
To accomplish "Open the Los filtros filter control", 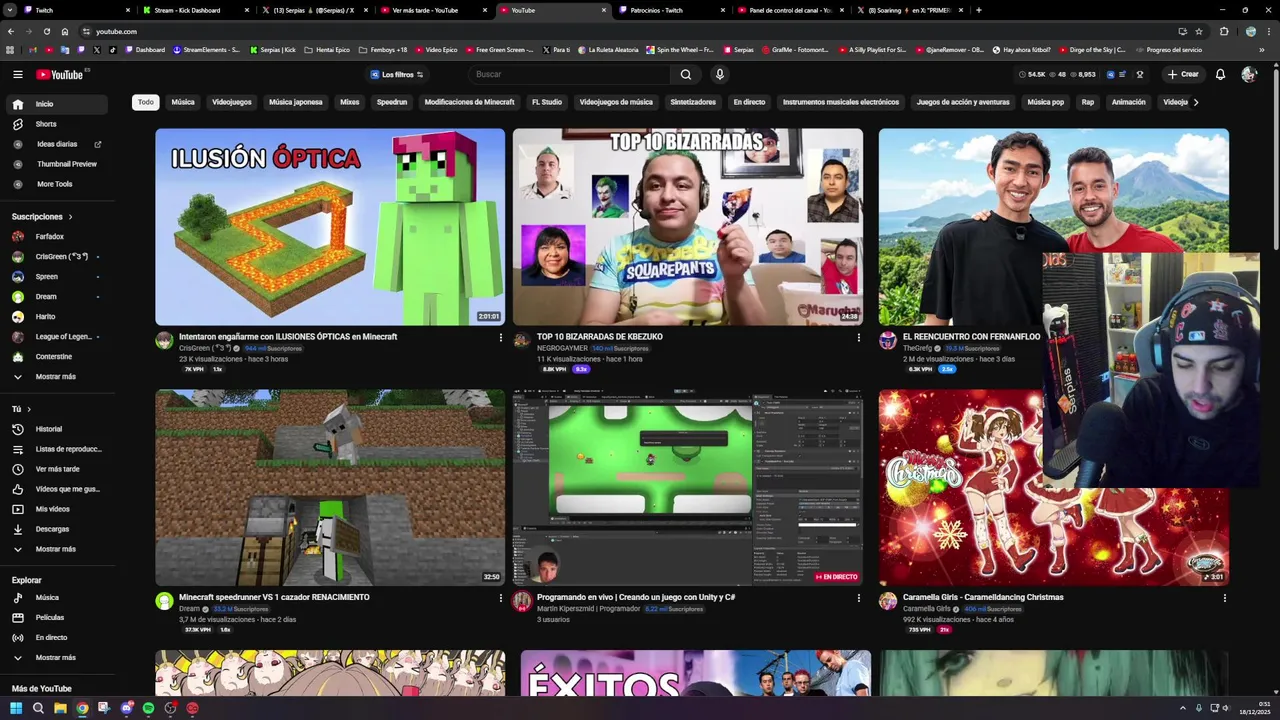I will [397, 75].
